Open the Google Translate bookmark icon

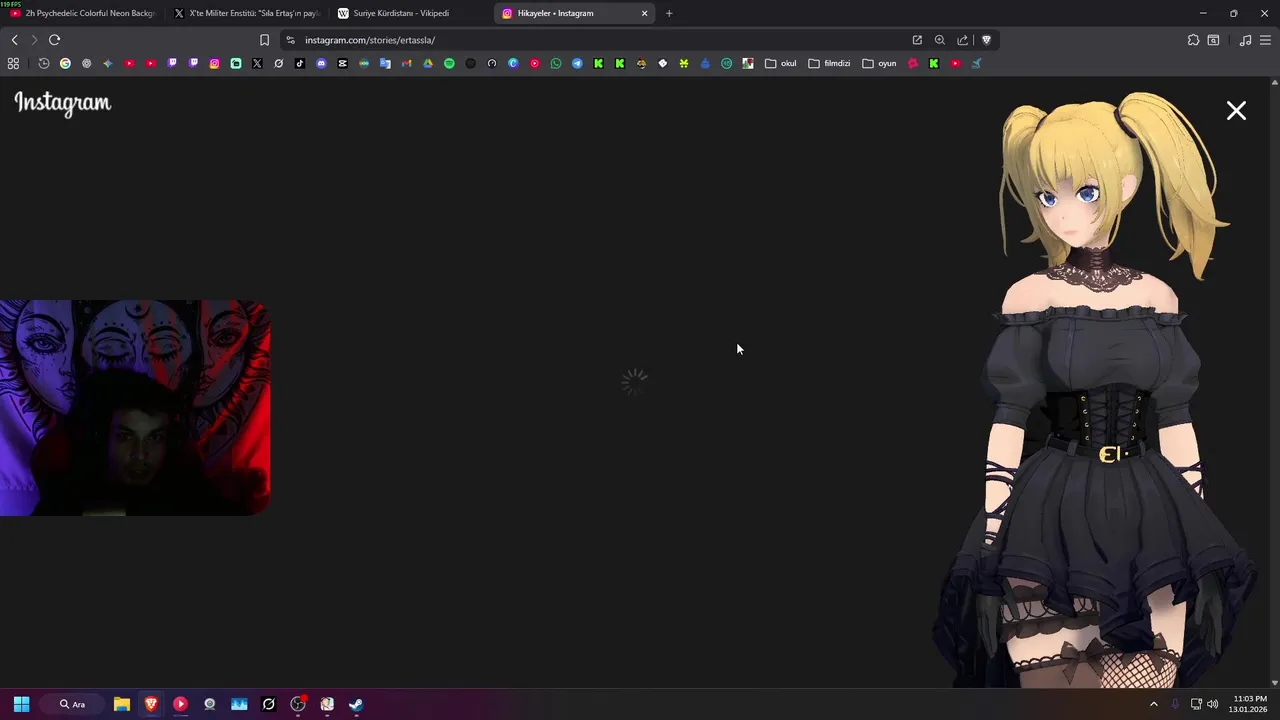385,63
